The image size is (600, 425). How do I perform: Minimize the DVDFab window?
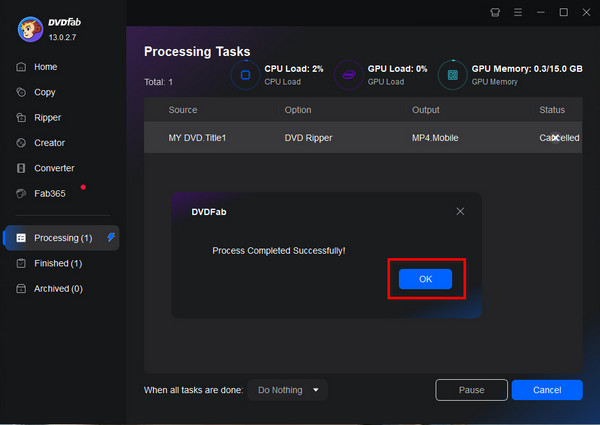pos(541,13)
